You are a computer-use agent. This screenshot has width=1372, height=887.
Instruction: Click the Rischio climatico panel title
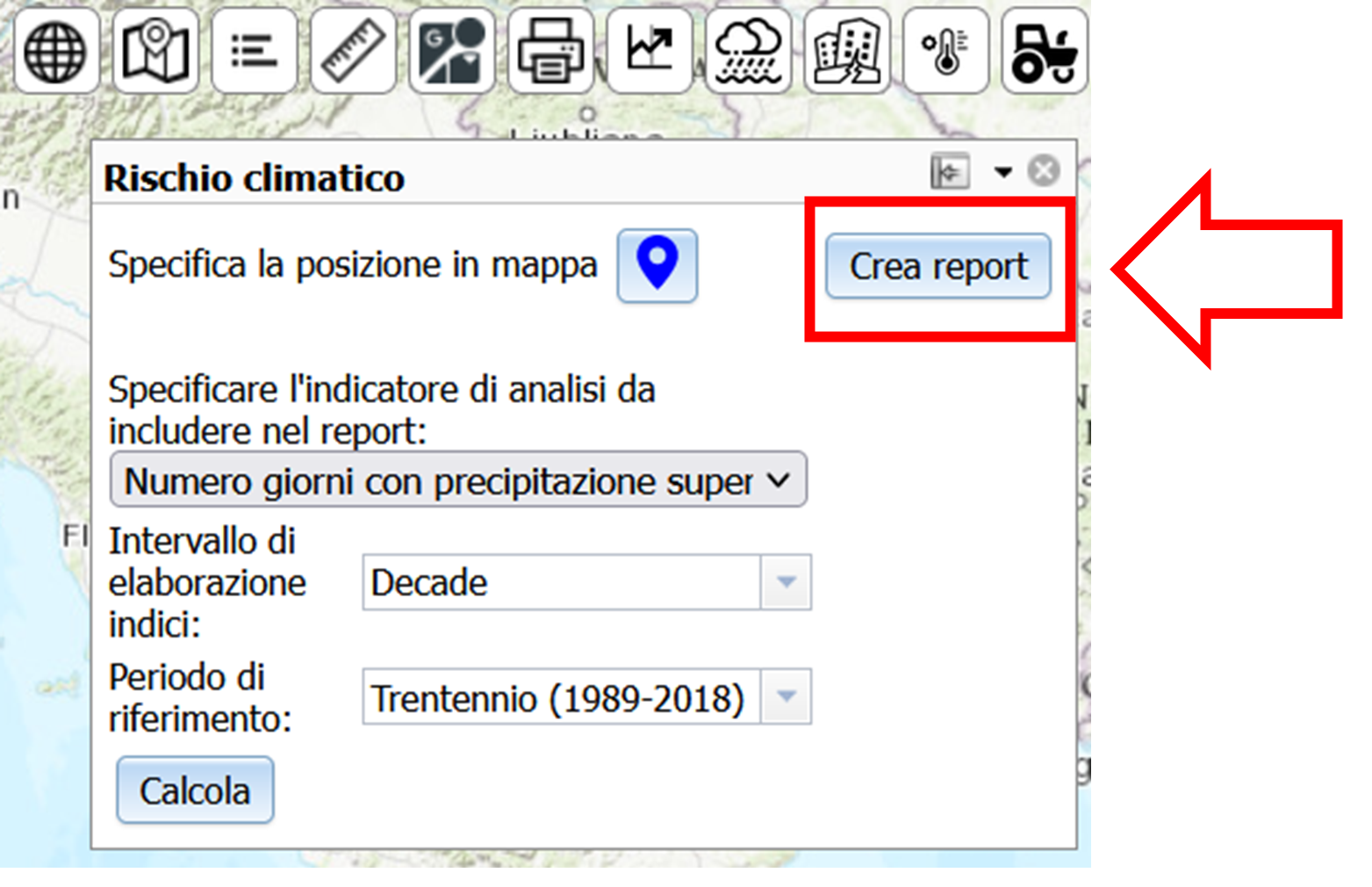[255, 178]
